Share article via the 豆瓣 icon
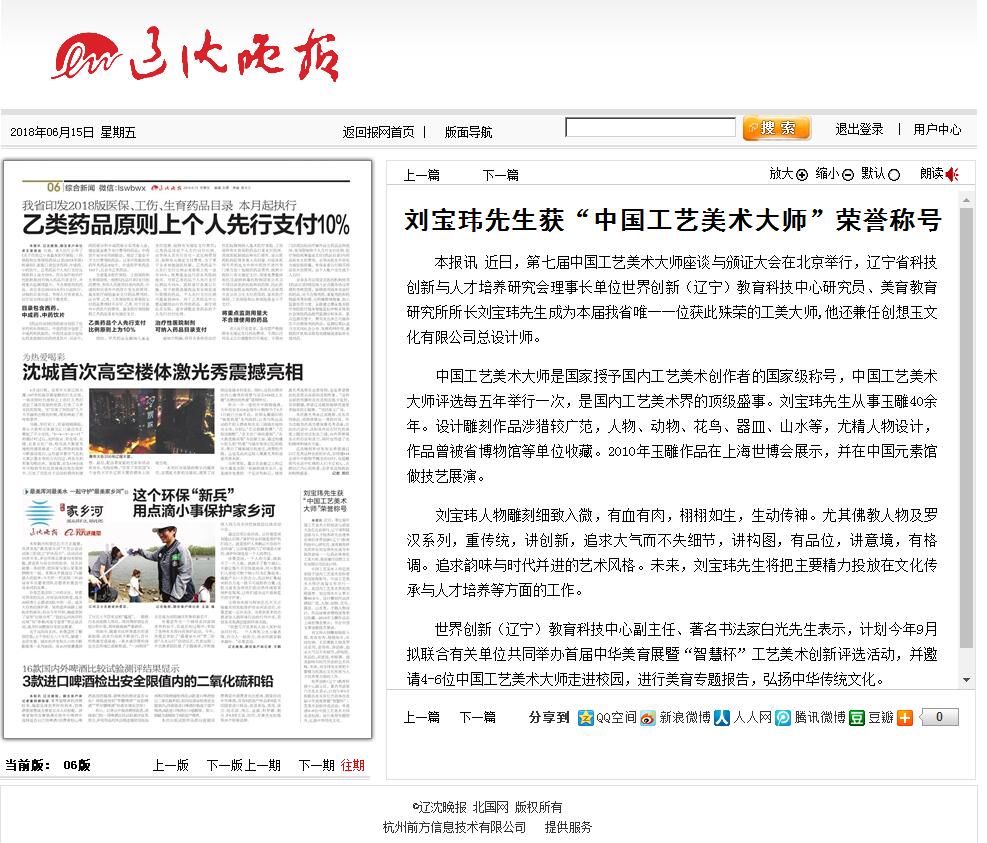Image resolution: width=987 pixels, height=843 pixels. [x=857, y=718]
